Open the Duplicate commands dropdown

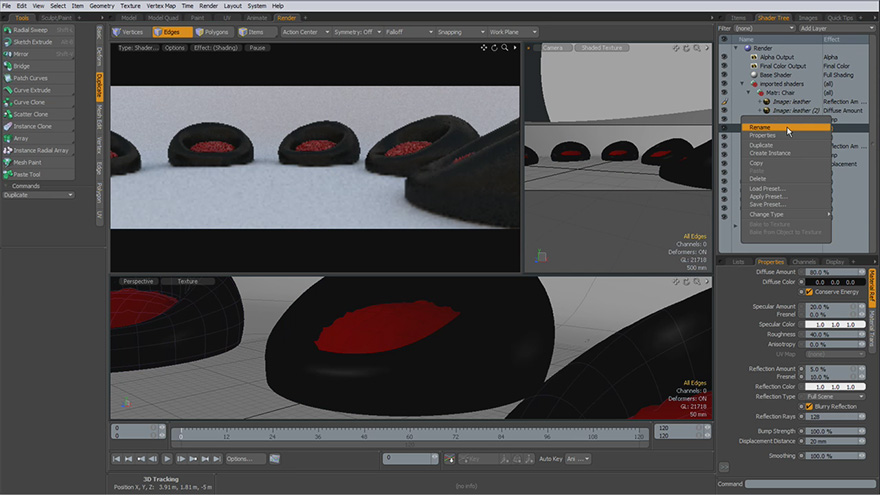38,195
